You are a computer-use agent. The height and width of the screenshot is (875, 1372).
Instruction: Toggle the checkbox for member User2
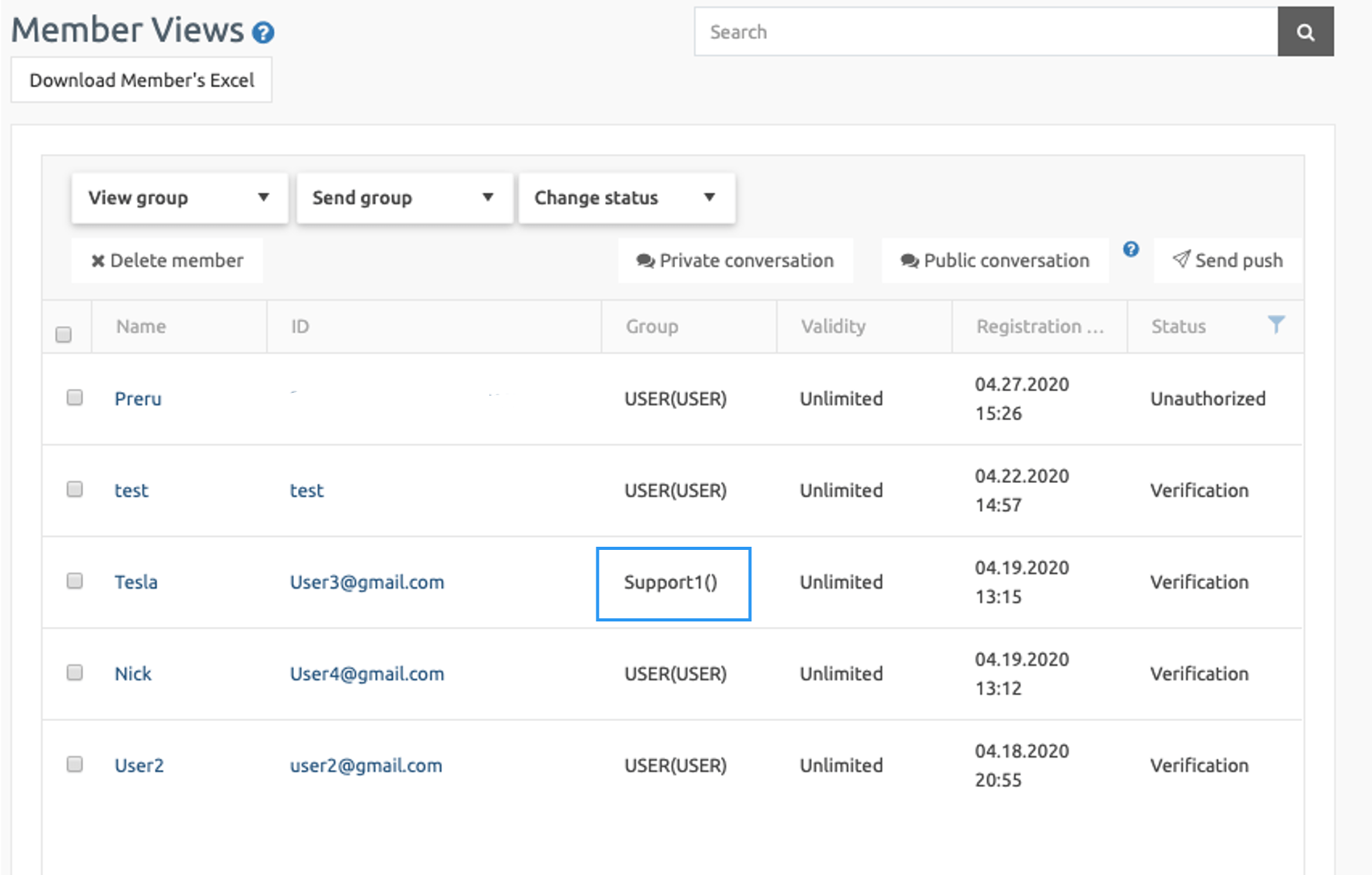coord(75,764)
